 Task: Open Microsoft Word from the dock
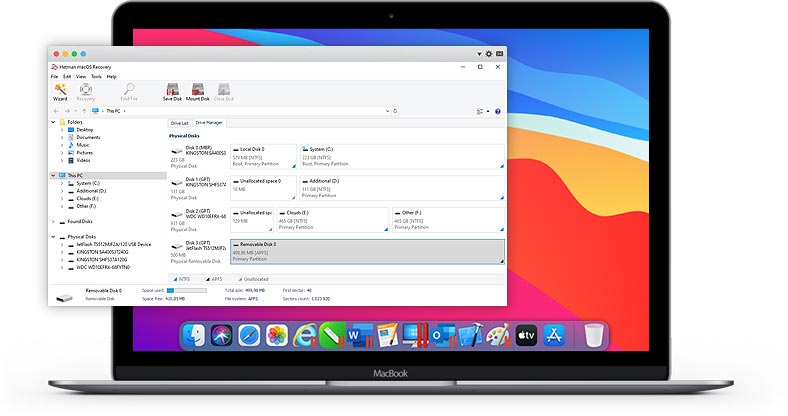coord(360,336)
